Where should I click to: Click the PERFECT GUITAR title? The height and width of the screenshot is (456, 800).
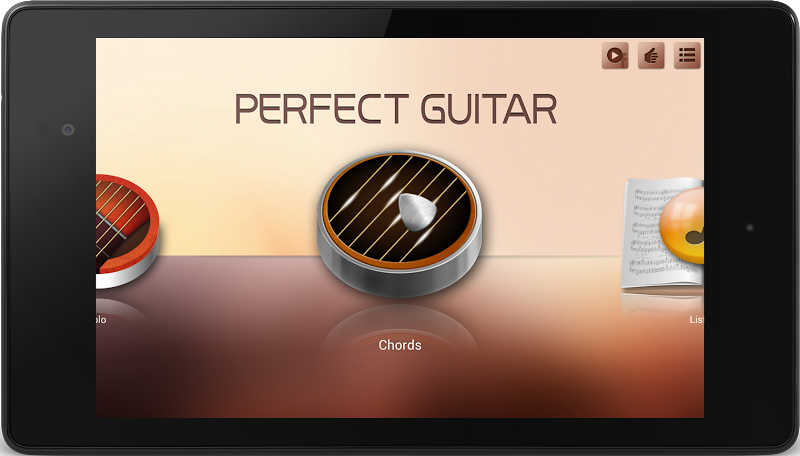click(396, 109)
